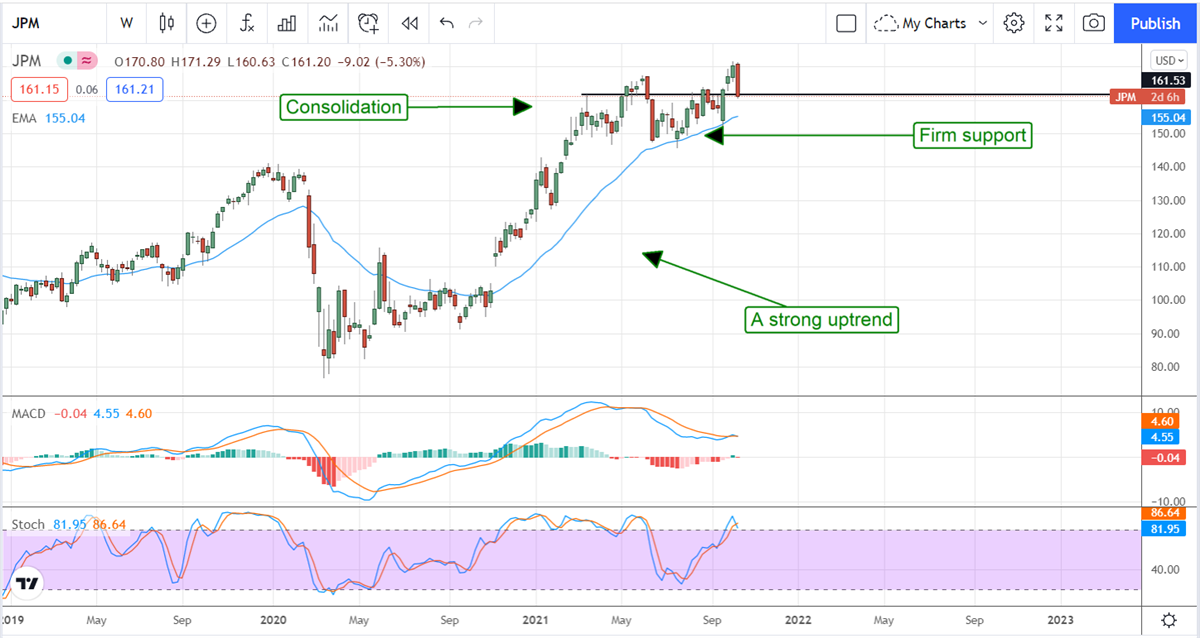This screenshot has height=638, width=1200.
Task: Enter fullscreen mode
Action: [1054, 22]
